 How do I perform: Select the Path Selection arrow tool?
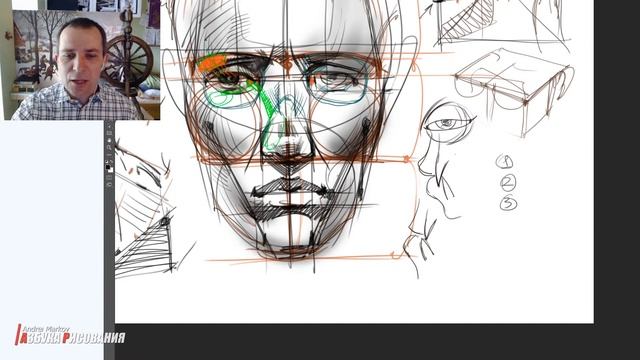click(109, 127)
